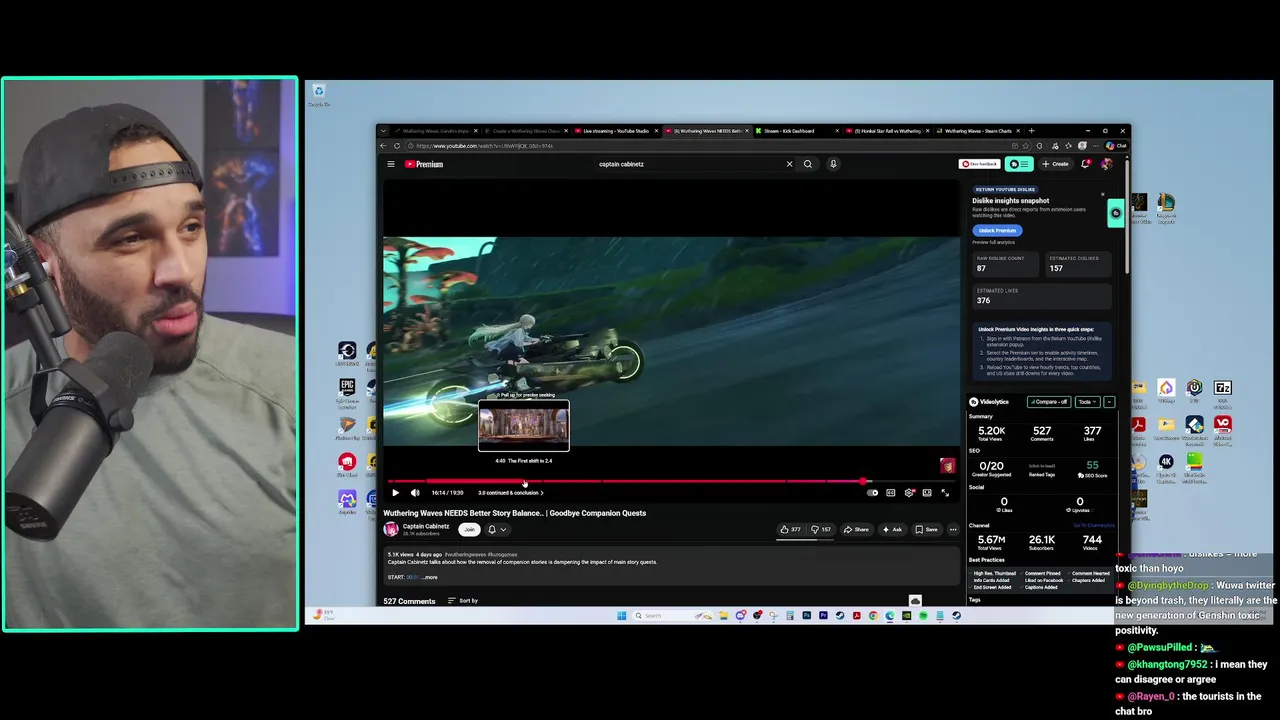Click Unlock Premium in dislike panel
Image resolution: width=1280 pixels, height=720 pixels.
click(997, 230)
